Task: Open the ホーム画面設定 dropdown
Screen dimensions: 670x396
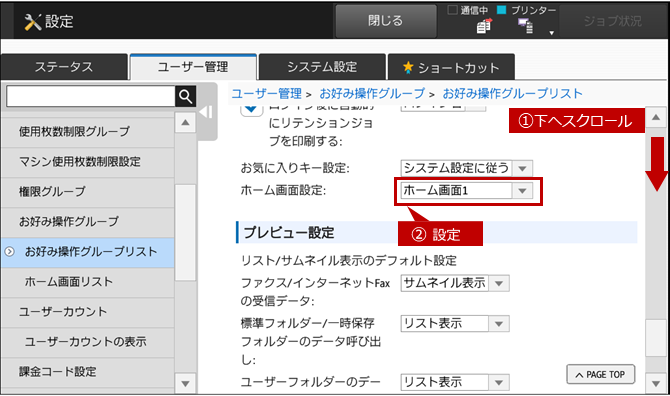Action: (467, 191)
